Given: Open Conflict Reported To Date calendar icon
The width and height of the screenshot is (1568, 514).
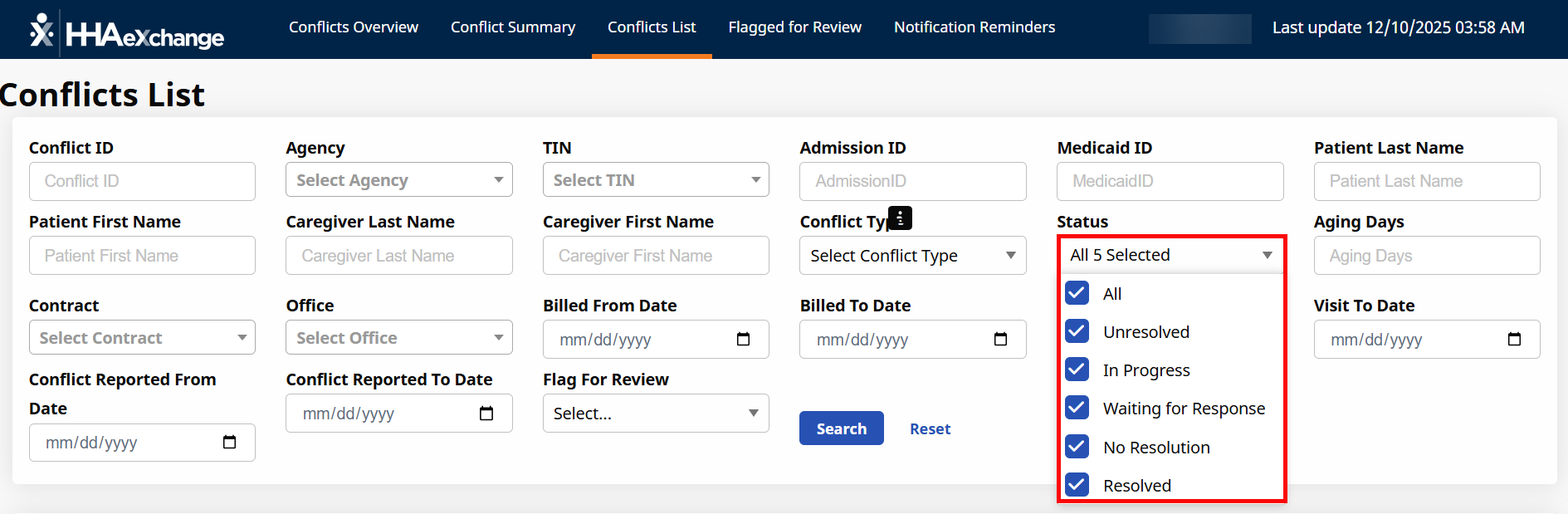Looking at the screenshot, I should tap(486, 414).
